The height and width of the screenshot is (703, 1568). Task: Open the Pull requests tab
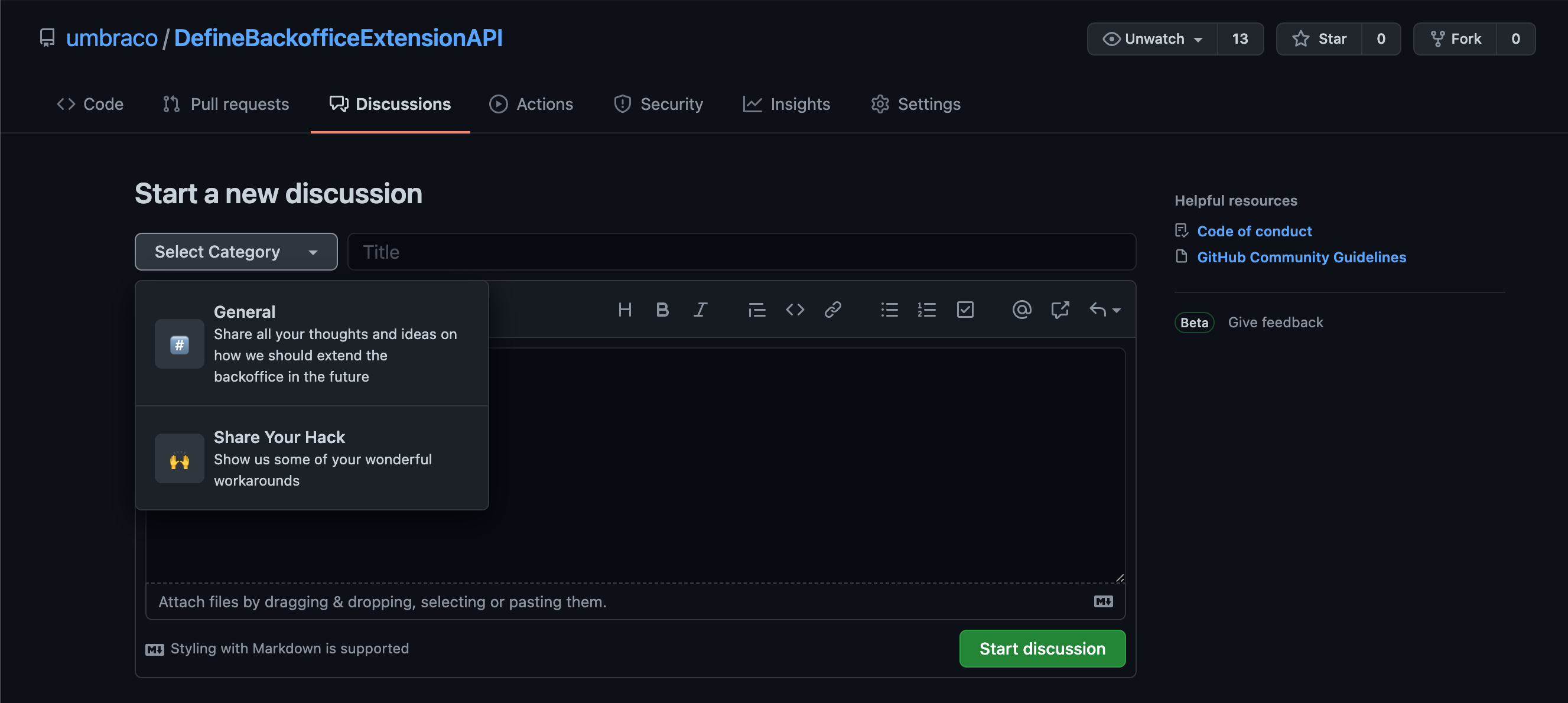(226, 103)
